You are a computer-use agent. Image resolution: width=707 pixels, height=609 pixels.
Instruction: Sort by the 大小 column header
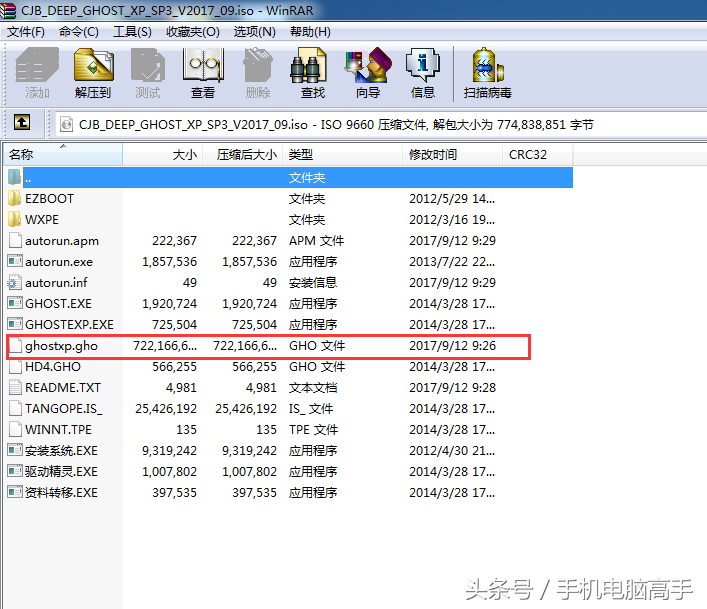pos(163,155)
